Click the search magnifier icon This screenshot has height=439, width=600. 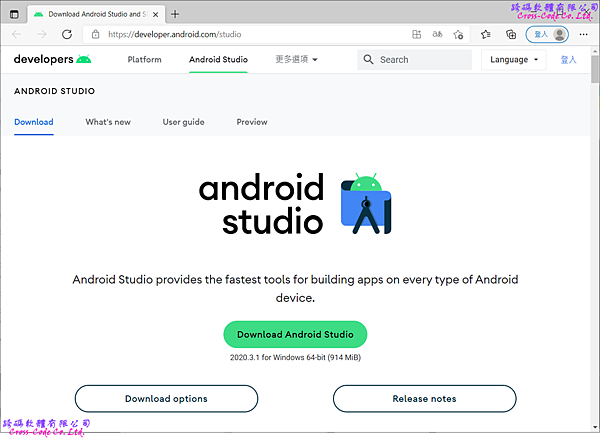pyautogui.click(x=368, y=59)
